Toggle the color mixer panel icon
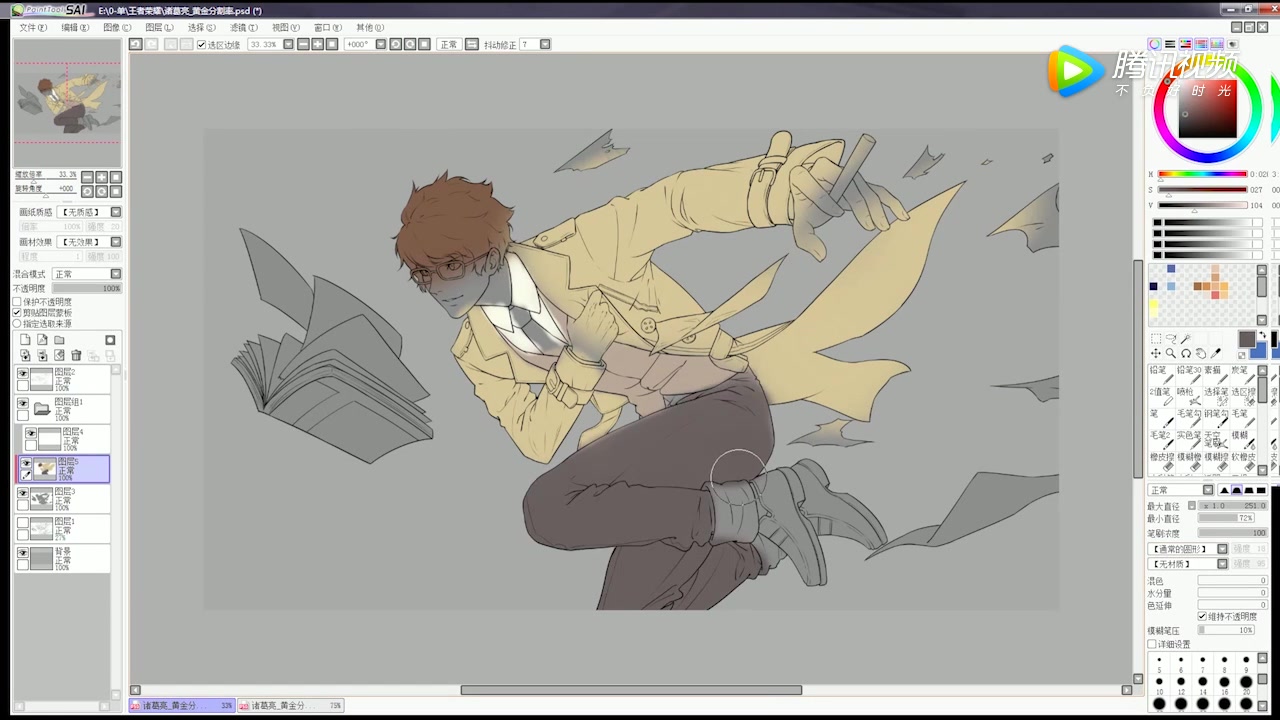Screen dimensions: 1280x720 pos(1201,44)
